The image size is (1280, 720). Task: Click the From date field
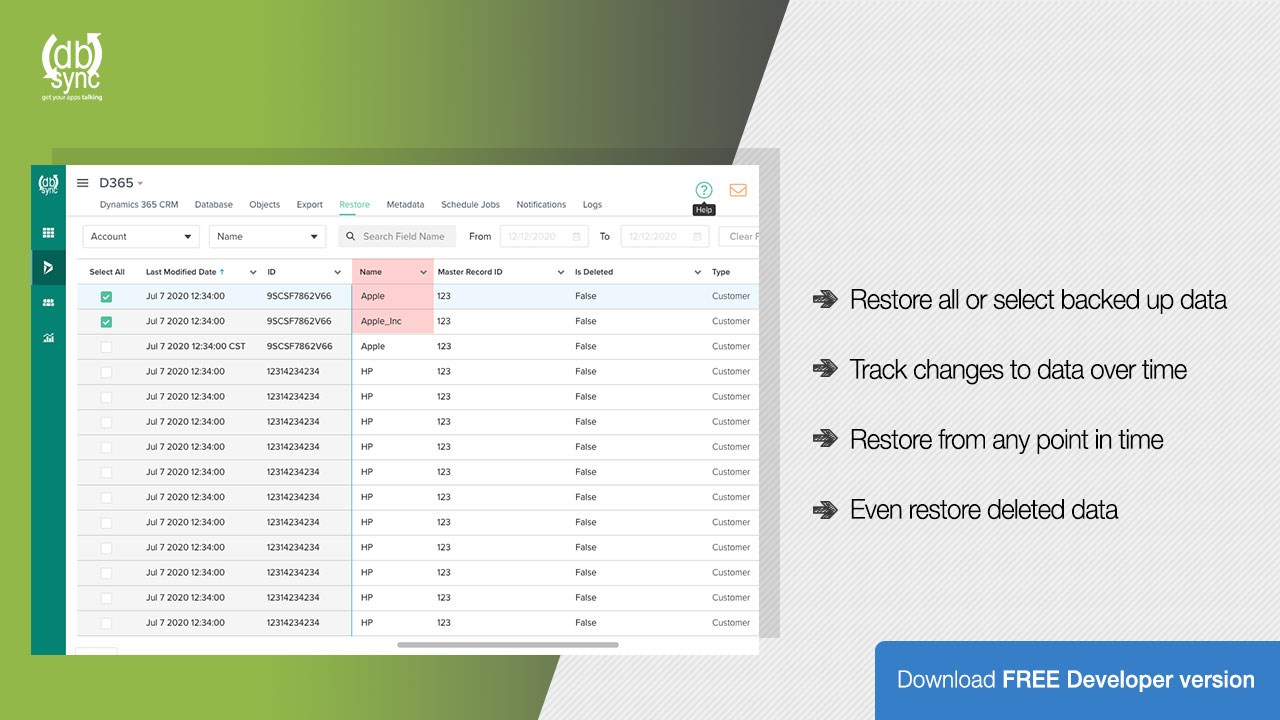(x=543, y=237)
